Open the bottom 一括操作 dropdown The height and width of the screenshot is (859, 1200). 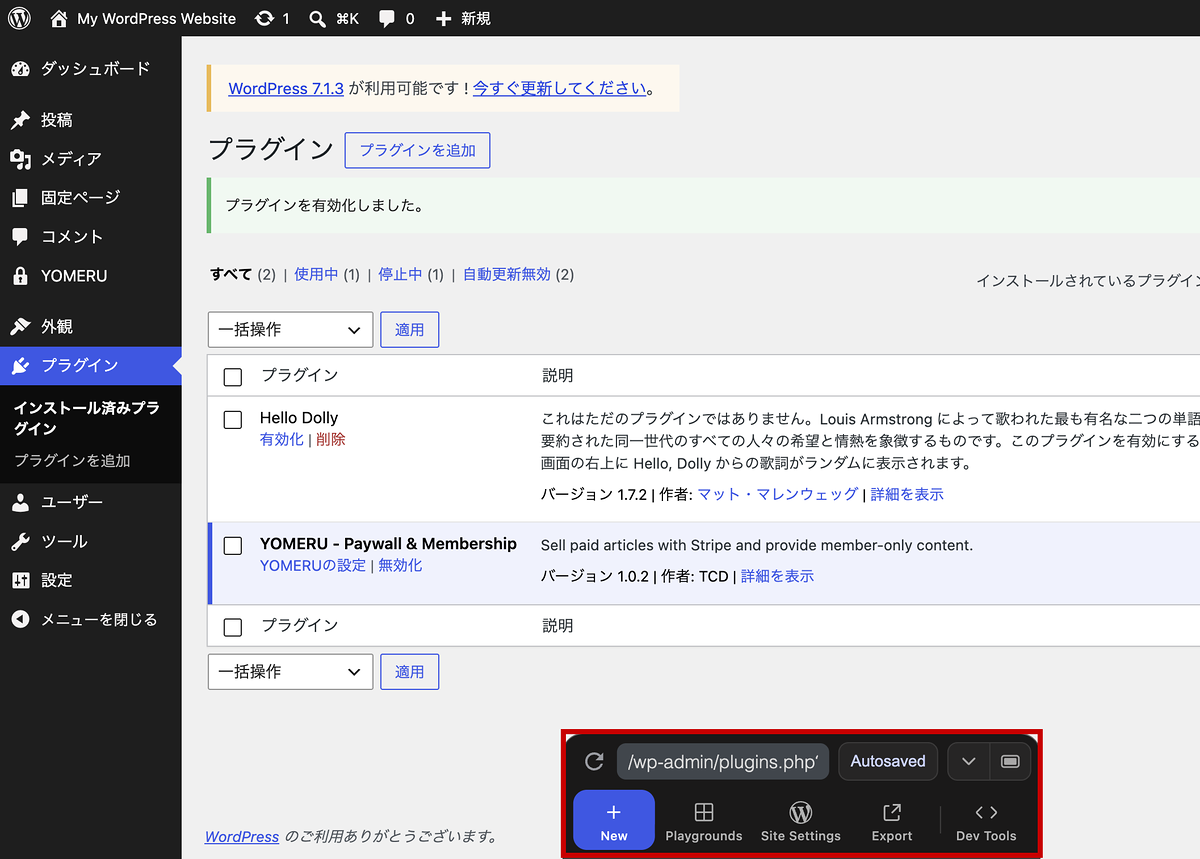[290, 672]
